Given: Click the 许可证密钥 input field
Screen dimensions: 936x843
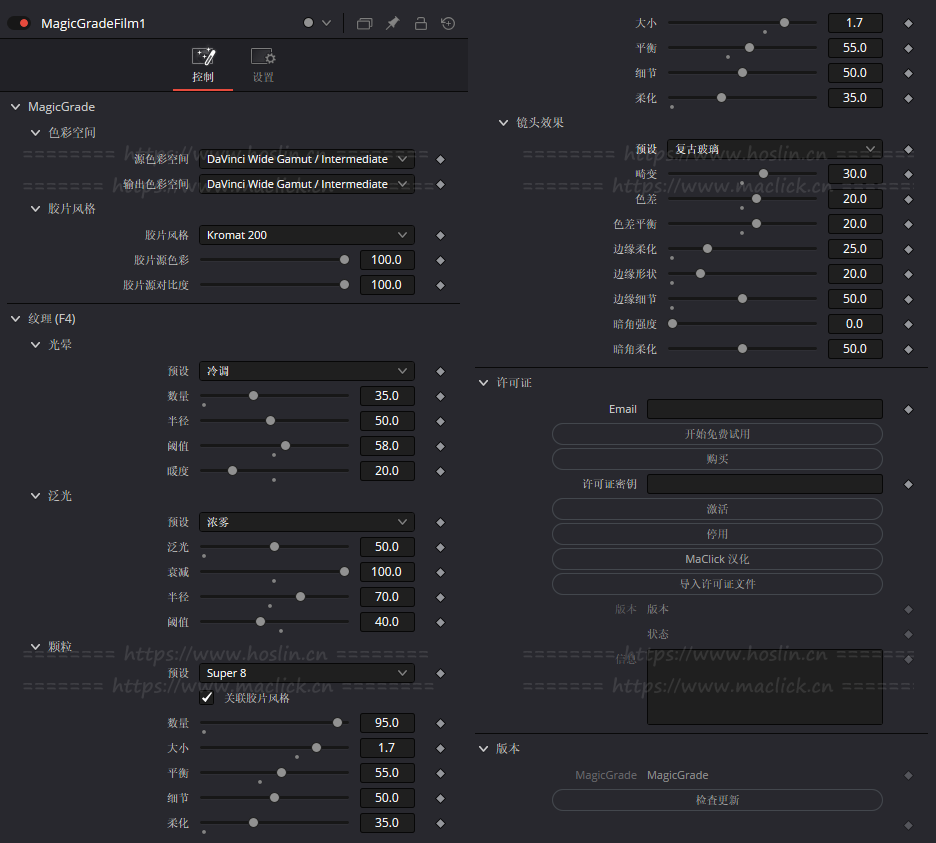Looking at the screenshot, I should [765, 484].
